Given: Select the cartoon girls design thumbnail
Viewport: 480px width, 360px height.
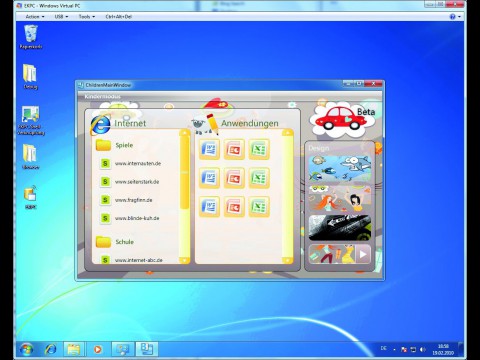Looking at the screenshot, I should (340, 198).
